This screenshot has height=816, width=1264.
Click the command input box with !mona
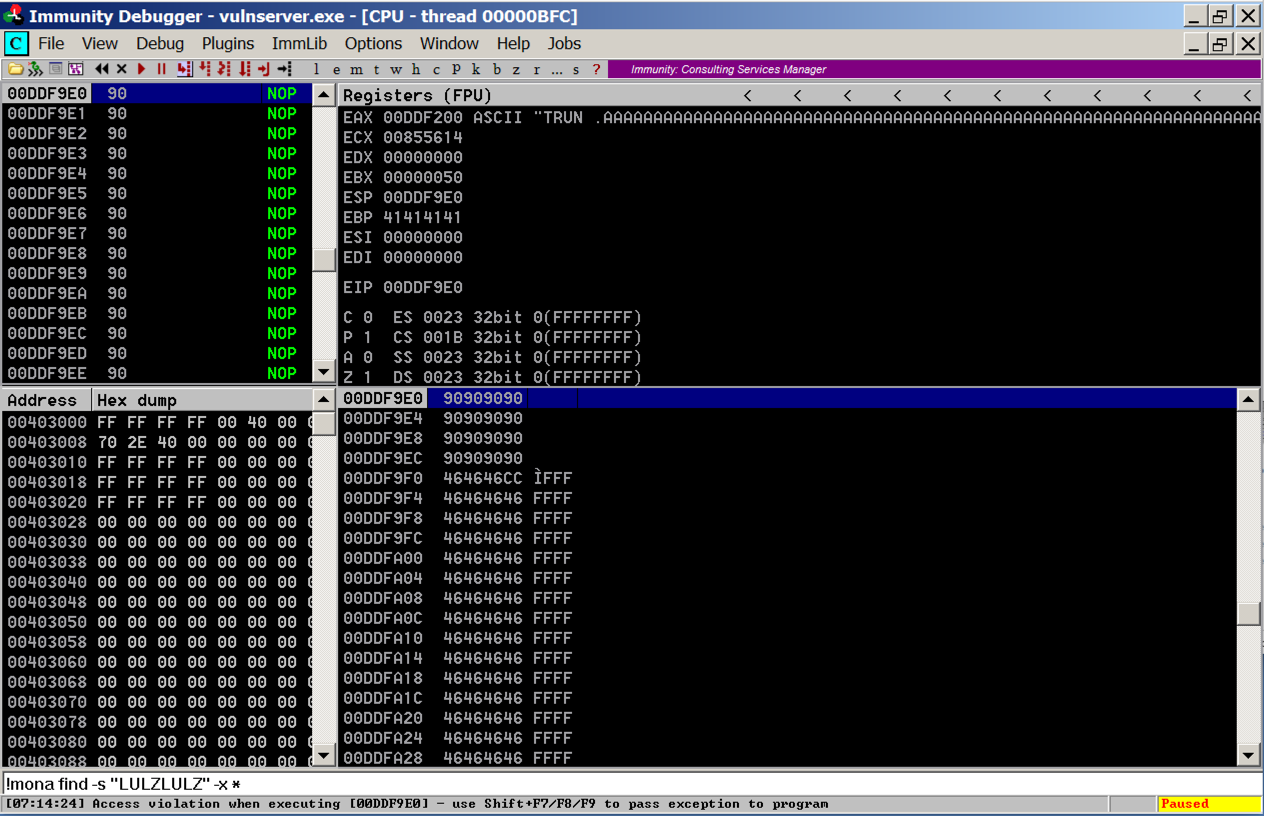[x=632, y=784]
